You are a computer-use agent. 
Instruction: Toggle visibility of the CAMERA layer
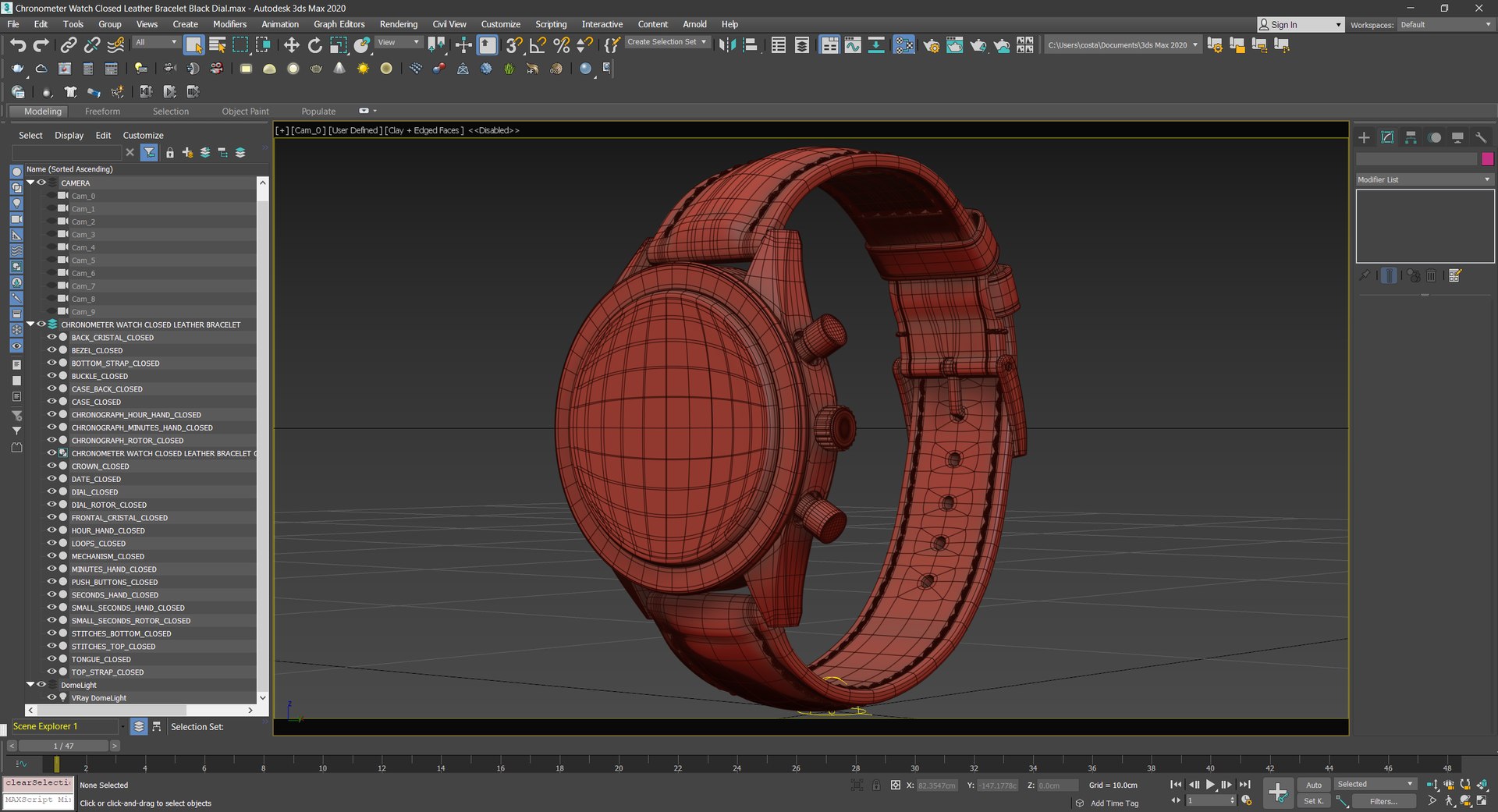[41, 183]
